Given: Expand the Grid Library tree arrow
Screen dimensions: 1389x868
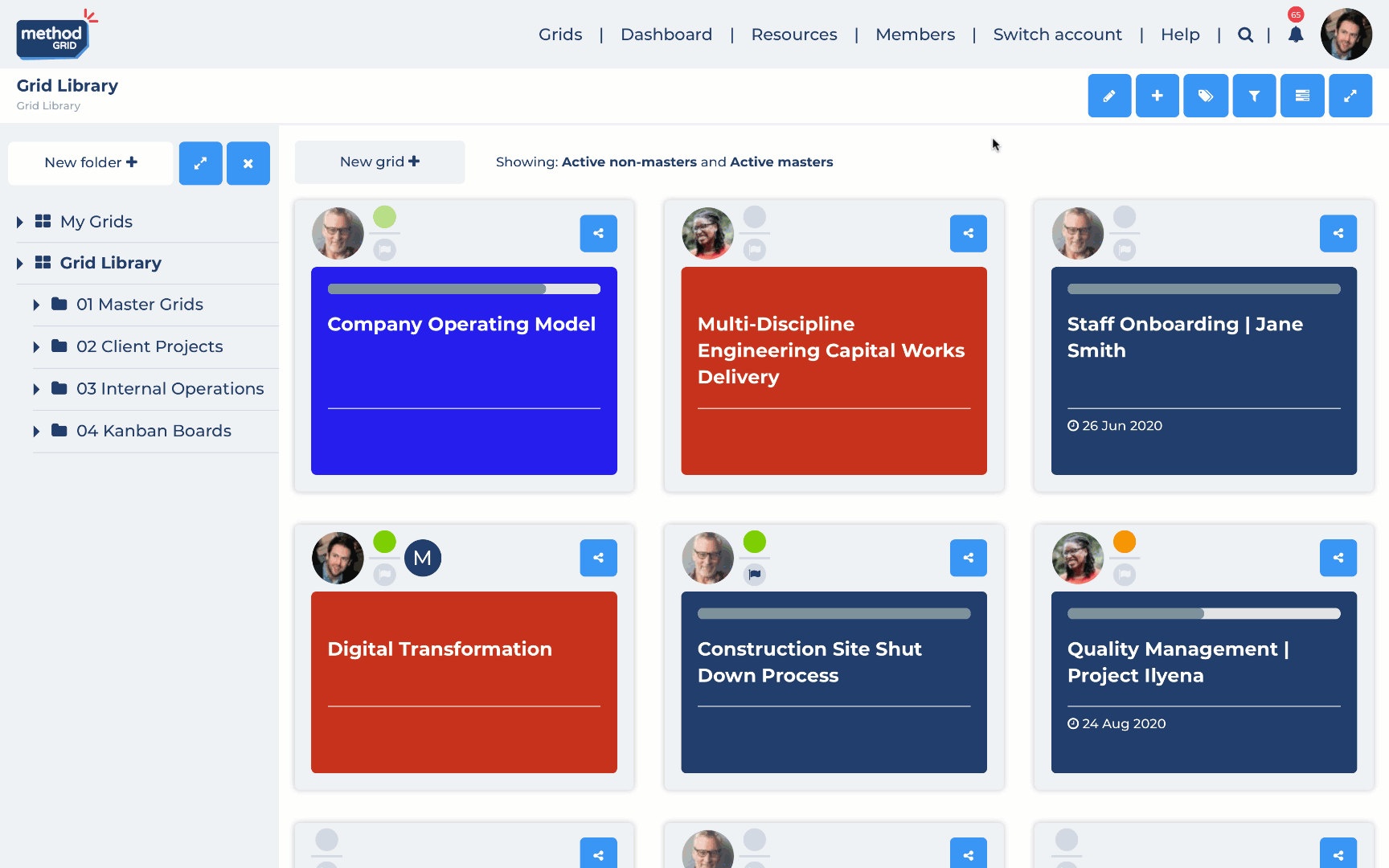Looking at the screenshot, I should click(x=20, y=263).
